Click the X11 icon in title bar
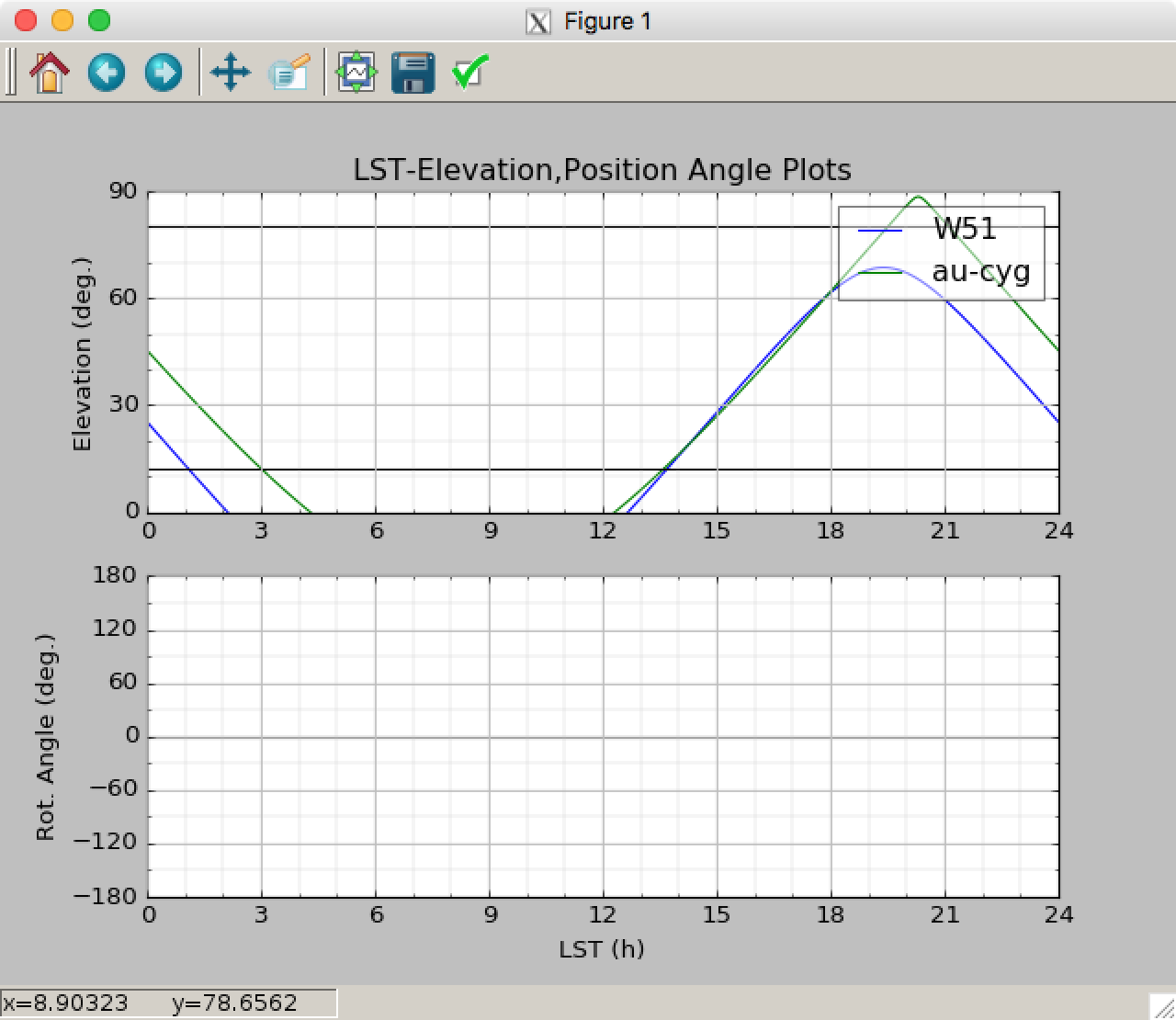The image size is (1176, 1020). [x=537, y=21]
